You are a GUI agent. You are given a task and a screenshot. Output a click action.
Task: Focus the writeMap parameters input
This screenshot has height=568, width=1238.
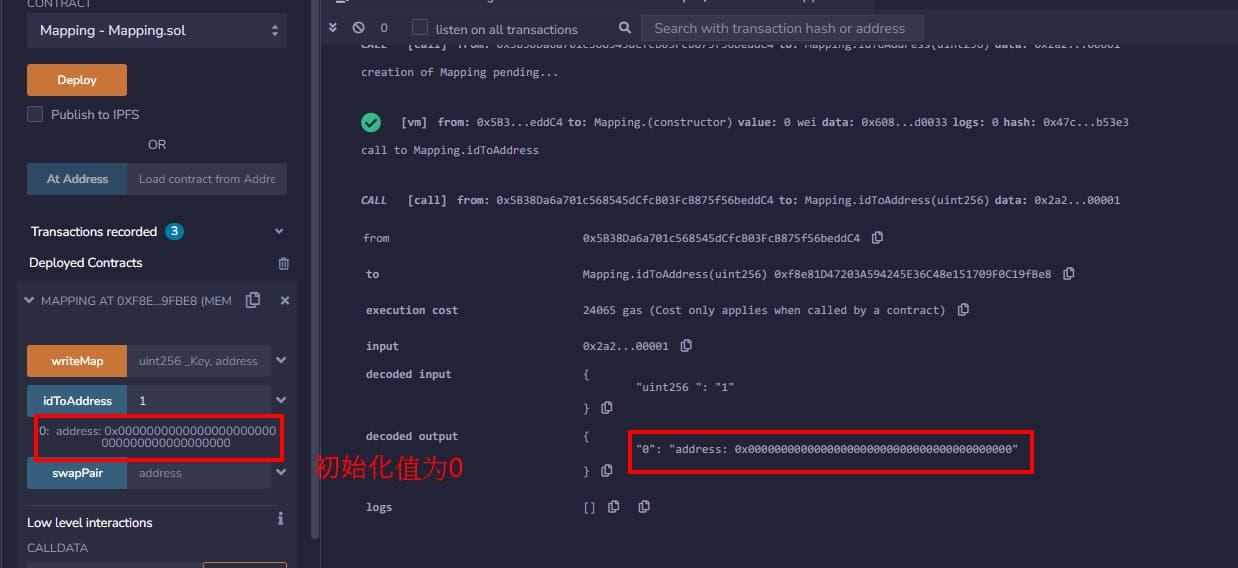[x=199, y=360]
